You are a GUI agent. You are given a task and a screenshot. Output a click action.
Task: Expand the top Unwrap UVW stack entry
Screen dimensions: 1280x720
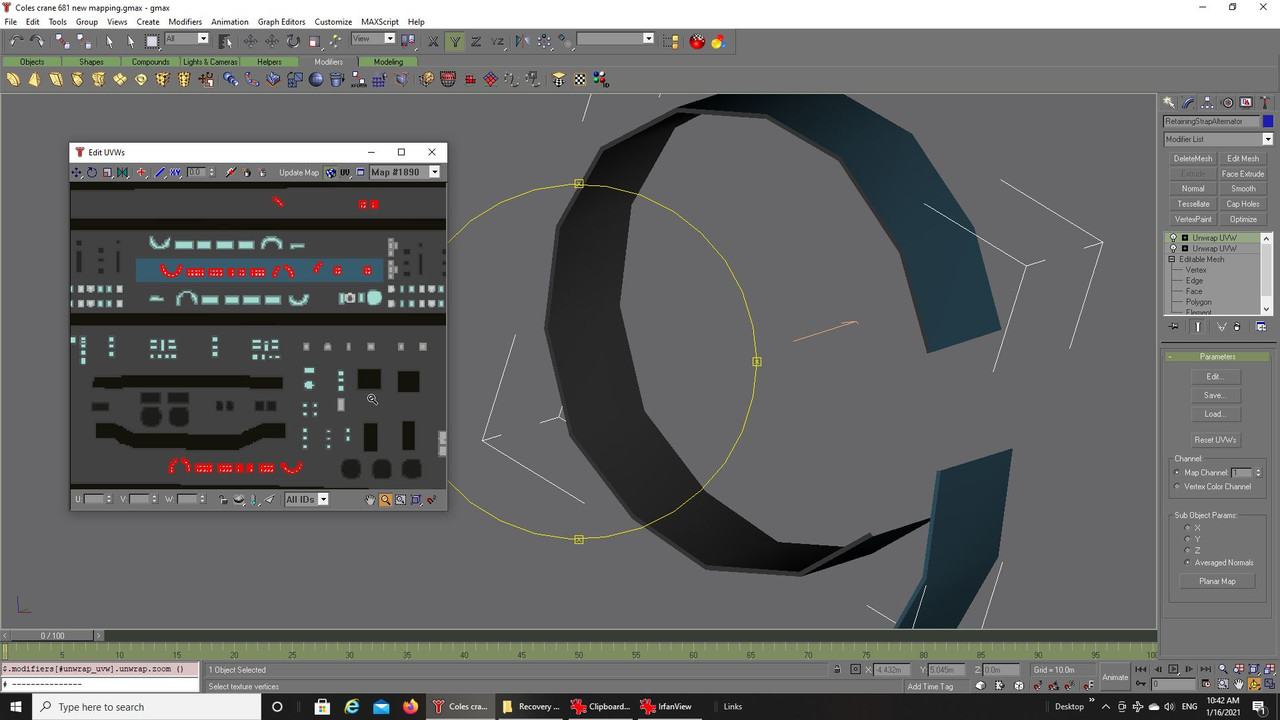pos(1185,238)
